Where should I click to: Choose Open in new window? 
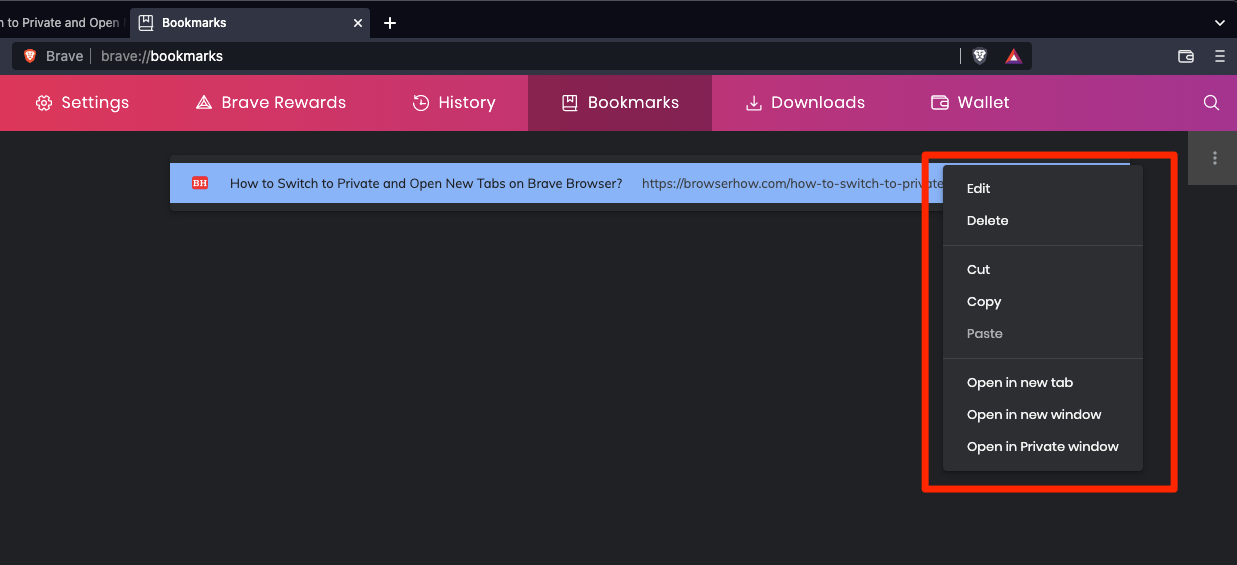click(1033, 414)
